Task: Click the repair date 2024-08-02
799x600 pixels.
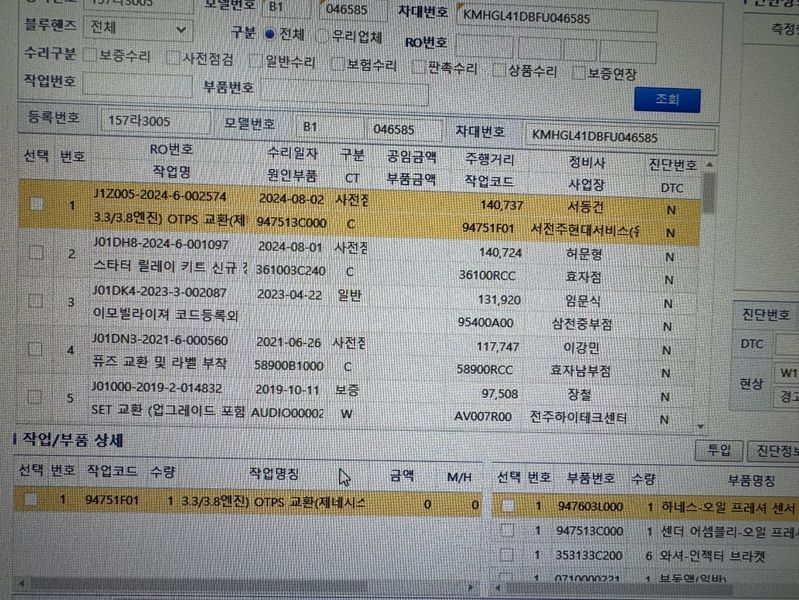Action: tap(290, 199)
